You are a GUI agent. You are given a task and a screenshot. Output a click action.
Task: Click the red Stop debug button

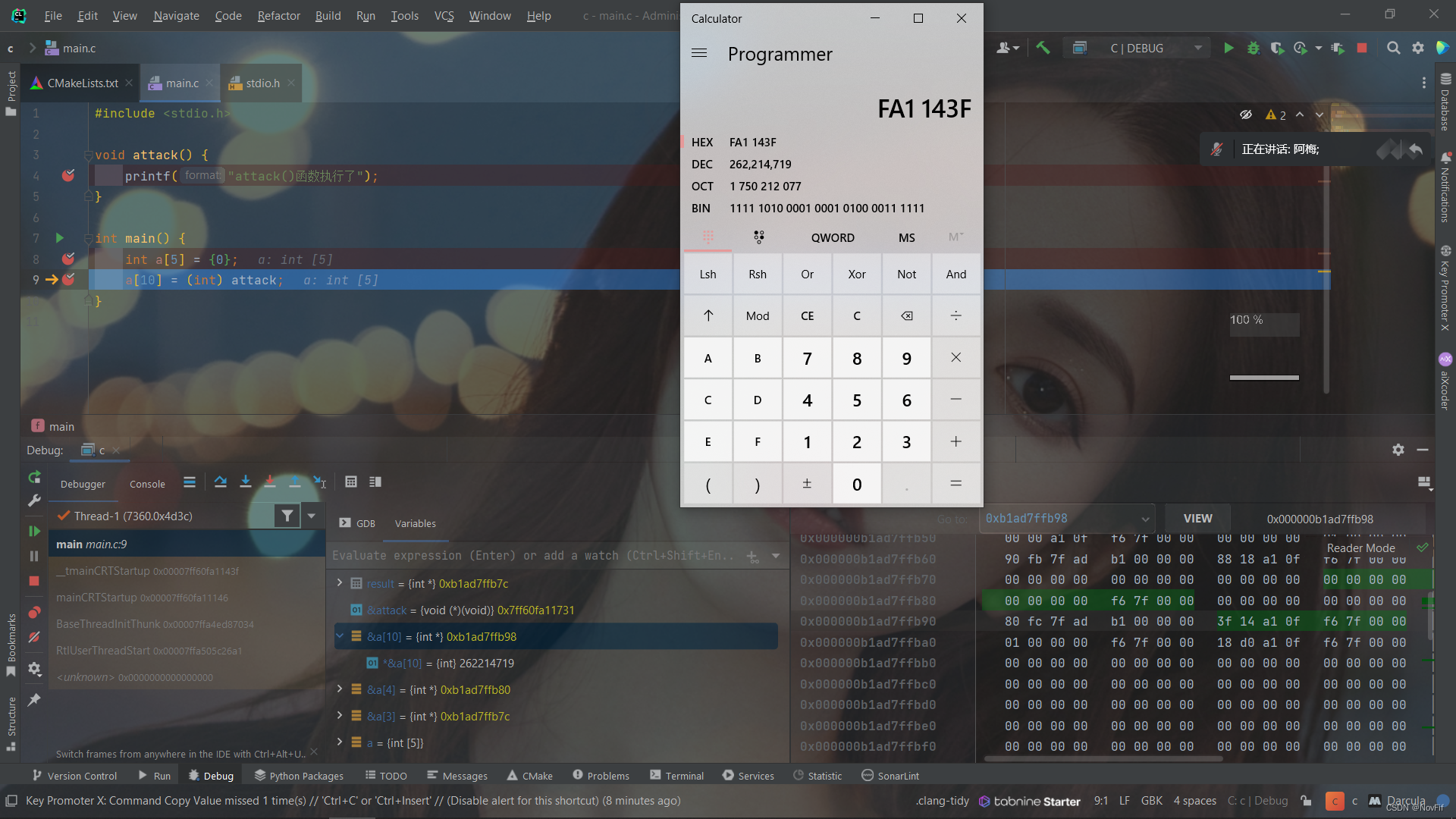click(x=34, y=581)
